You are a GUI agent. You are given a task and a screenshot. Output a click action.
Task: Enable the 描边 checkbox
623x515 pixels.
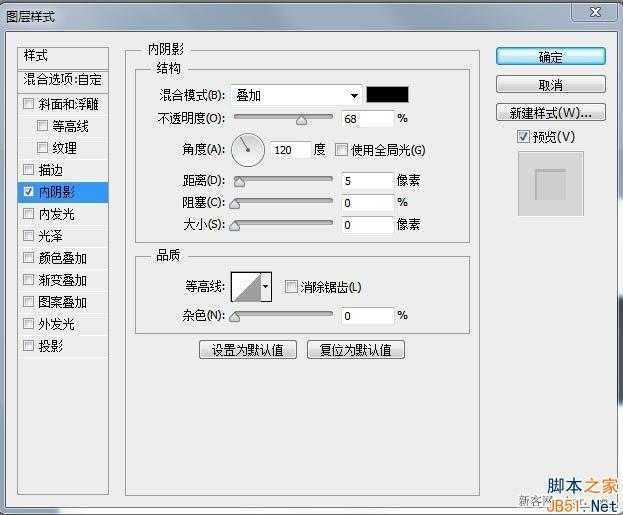(28, 170)
